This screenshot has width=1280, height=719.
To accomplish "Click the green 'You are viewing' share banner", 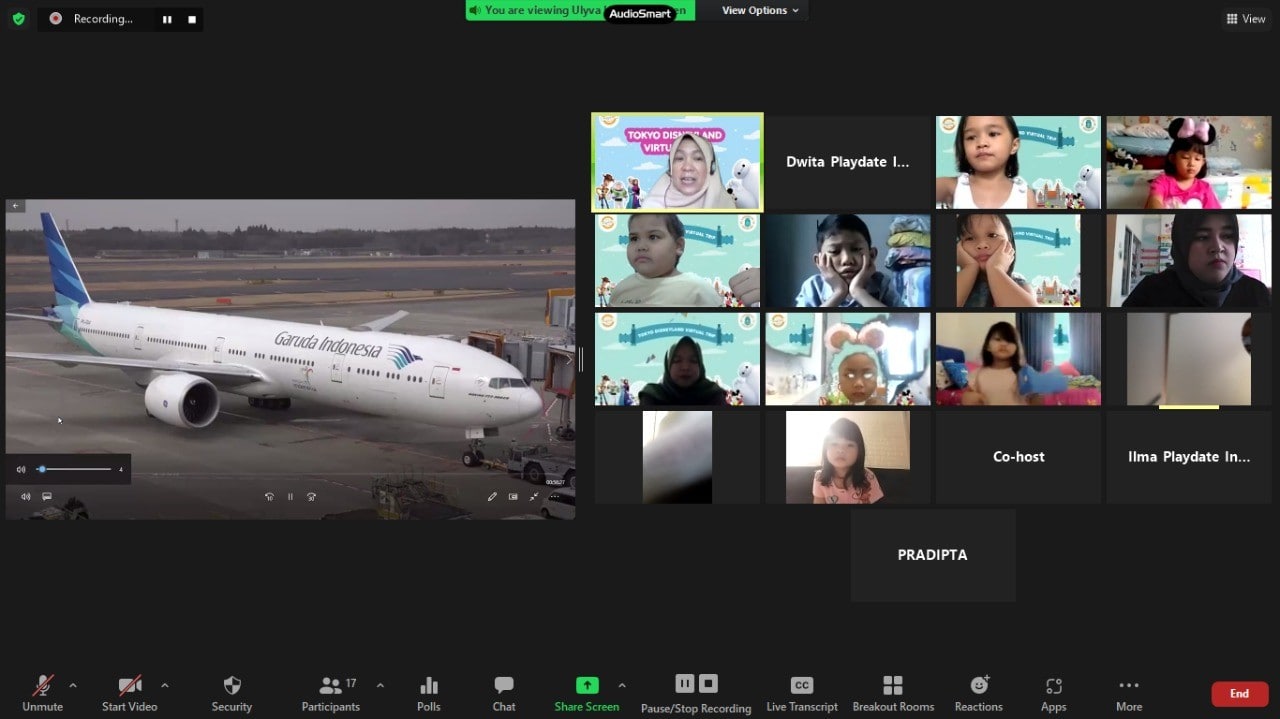I will point(580,10).
